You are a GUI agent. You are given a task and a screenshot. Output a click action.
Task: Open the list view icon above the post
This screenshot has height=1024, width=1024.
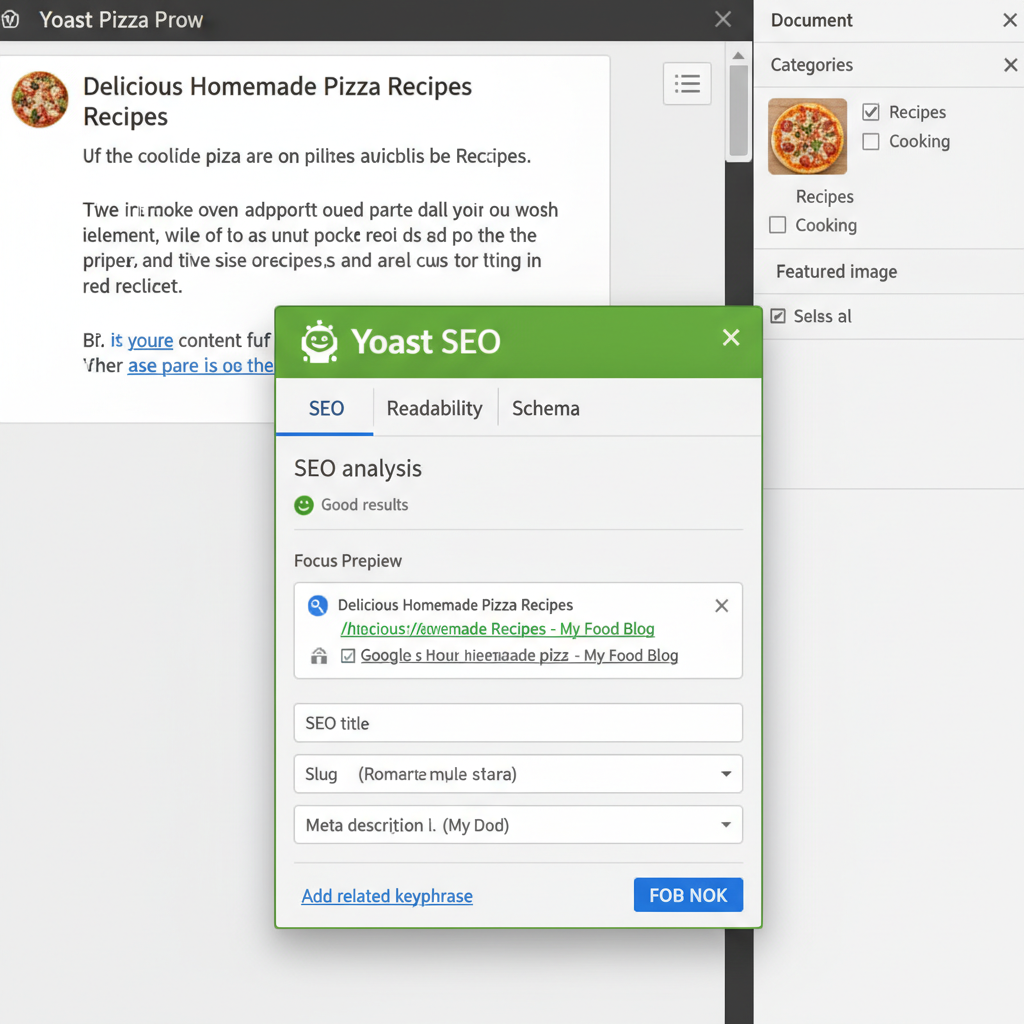point(687,84)
